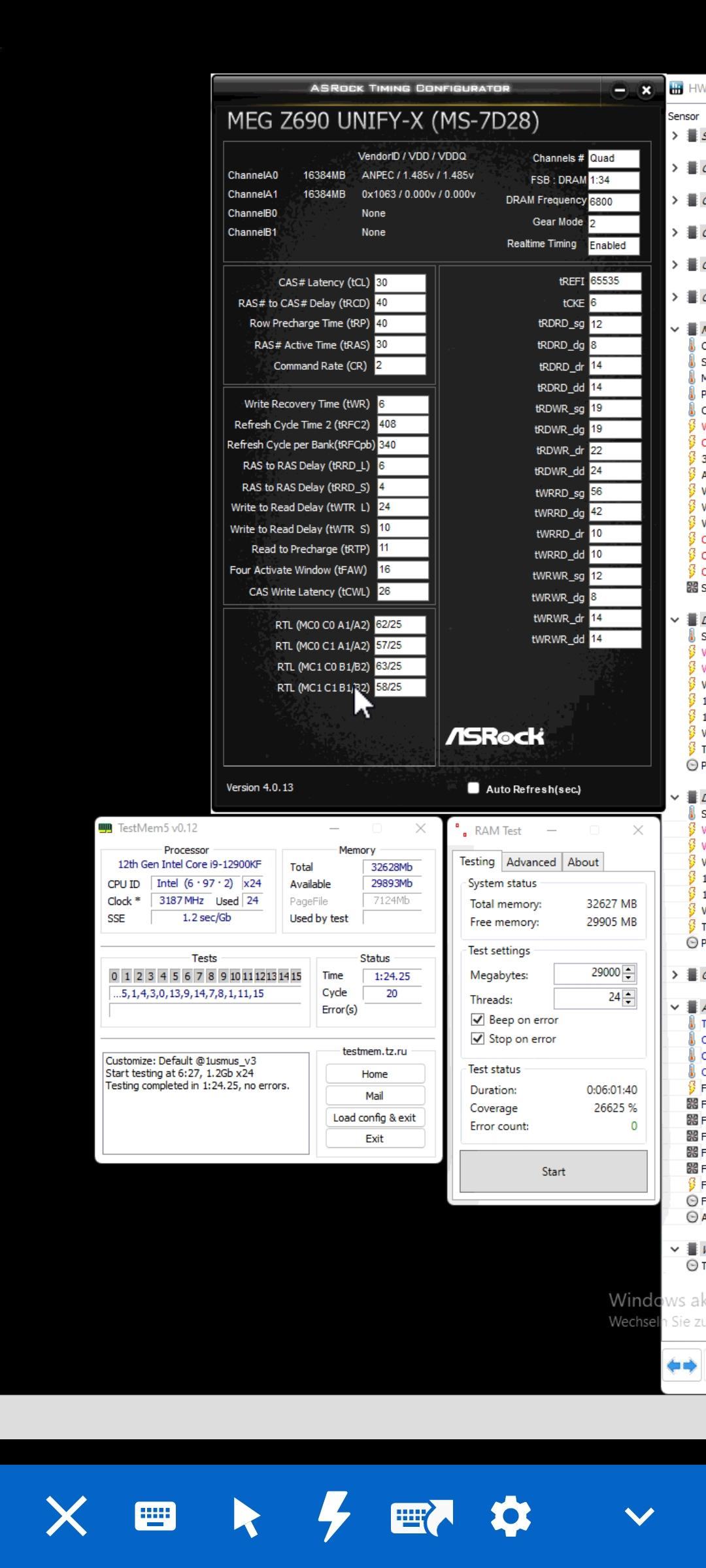Click the RTL (MC1 C1 B1/B2) field
This screenshot has height=1568, width=706.
400,687
